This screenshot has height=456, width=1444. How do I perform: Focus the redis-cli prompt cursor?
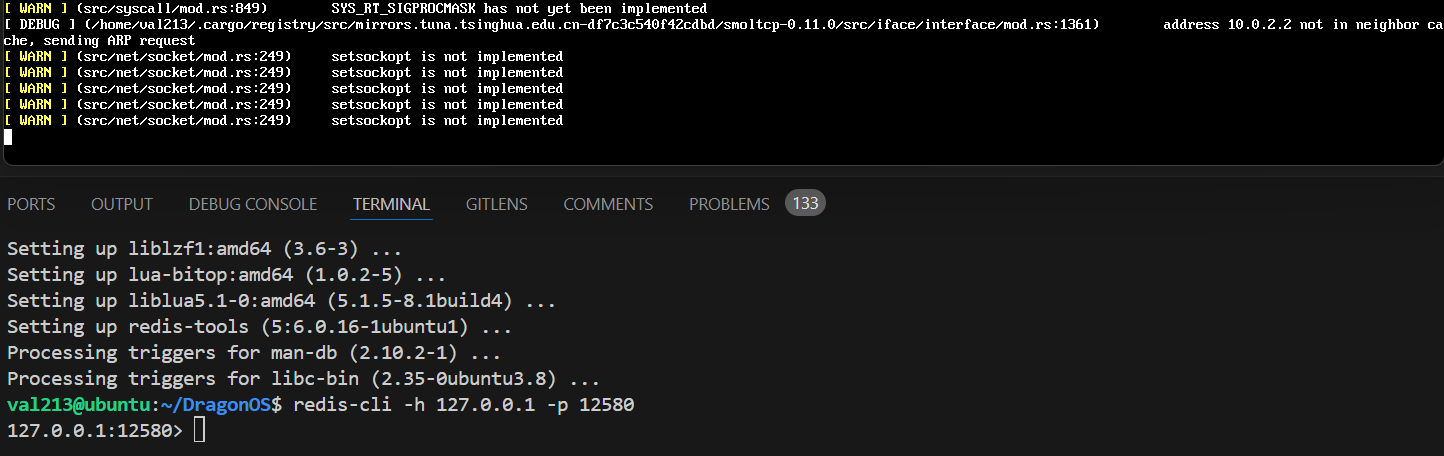coord(199,431)
